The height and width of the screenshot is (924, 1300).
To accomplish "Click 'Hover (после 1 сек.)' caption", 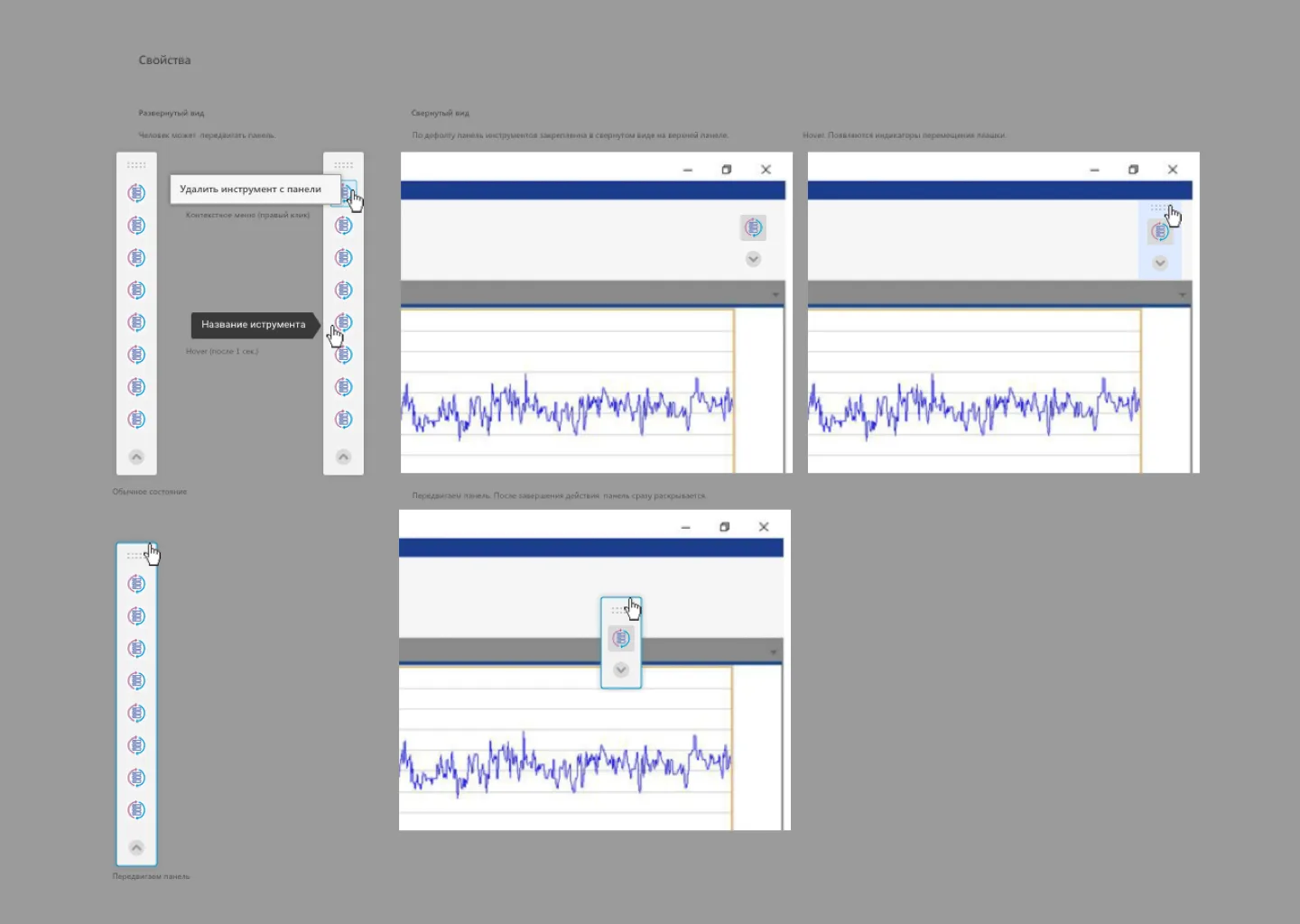I will [x=222, y=351].
